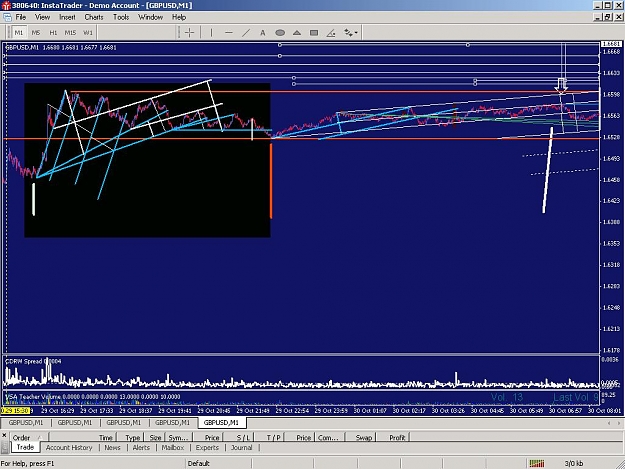
Task: Open the Window menu
Action: coord(150,17)
